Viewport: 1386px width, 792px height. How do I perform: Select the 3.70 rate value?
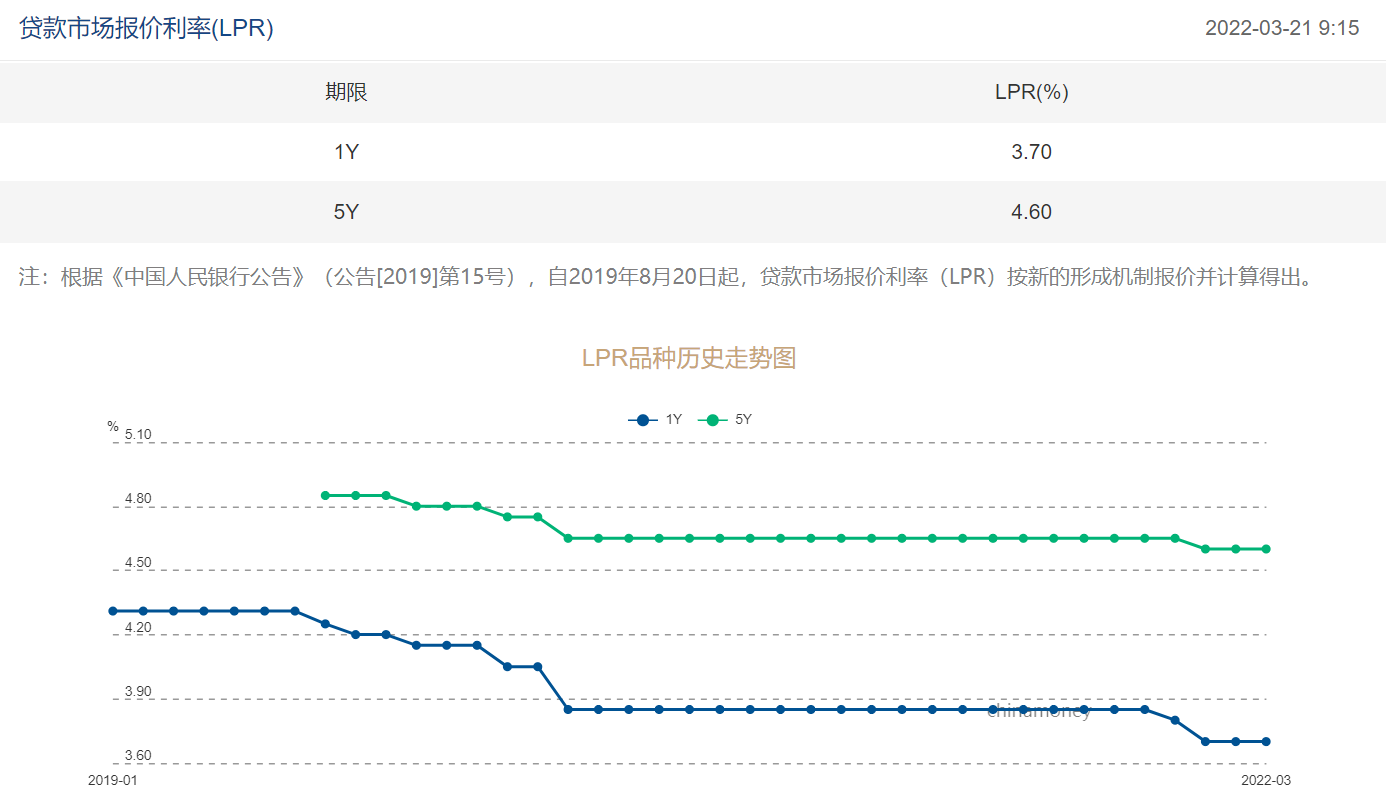click(1032, 152)
